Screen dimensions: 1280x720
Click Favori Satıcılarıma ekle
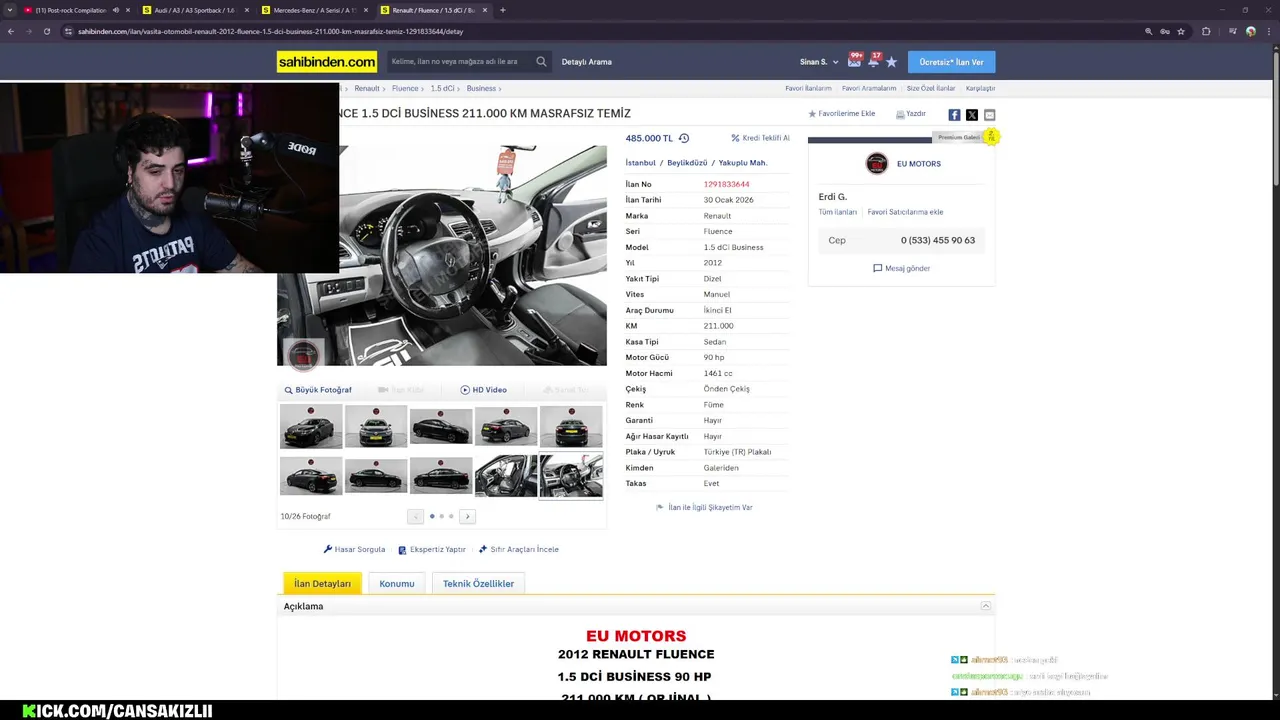(905, 212)
